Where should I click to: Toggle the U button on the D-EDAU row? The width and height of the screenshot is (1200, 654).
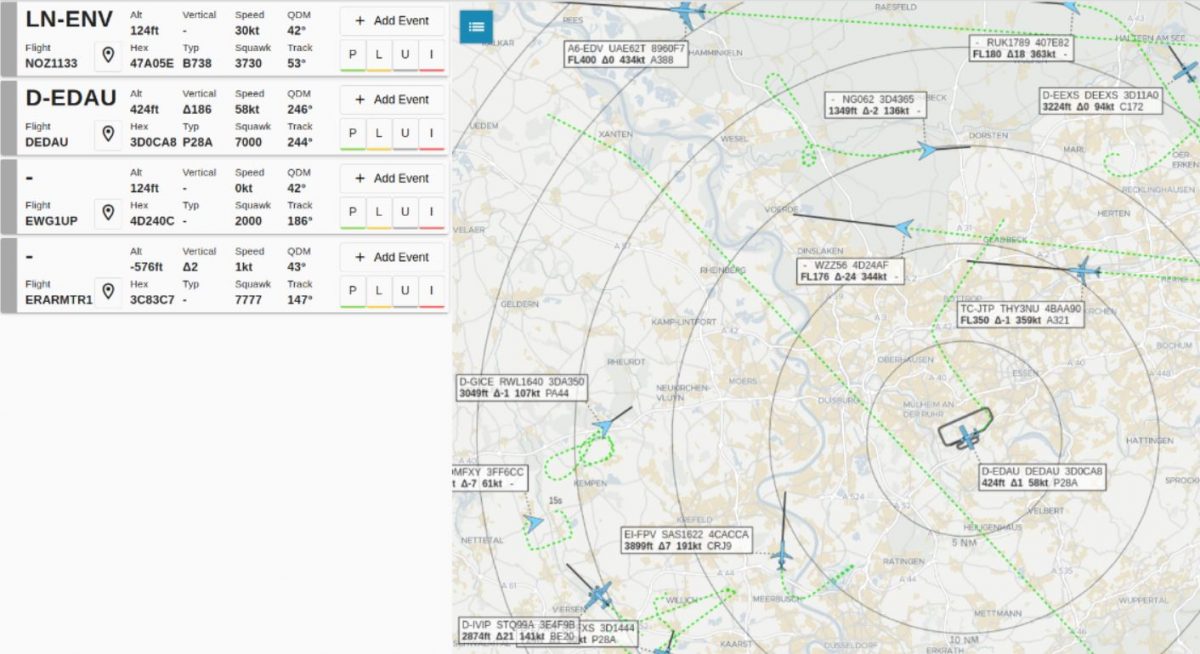[x=405, y=134]
